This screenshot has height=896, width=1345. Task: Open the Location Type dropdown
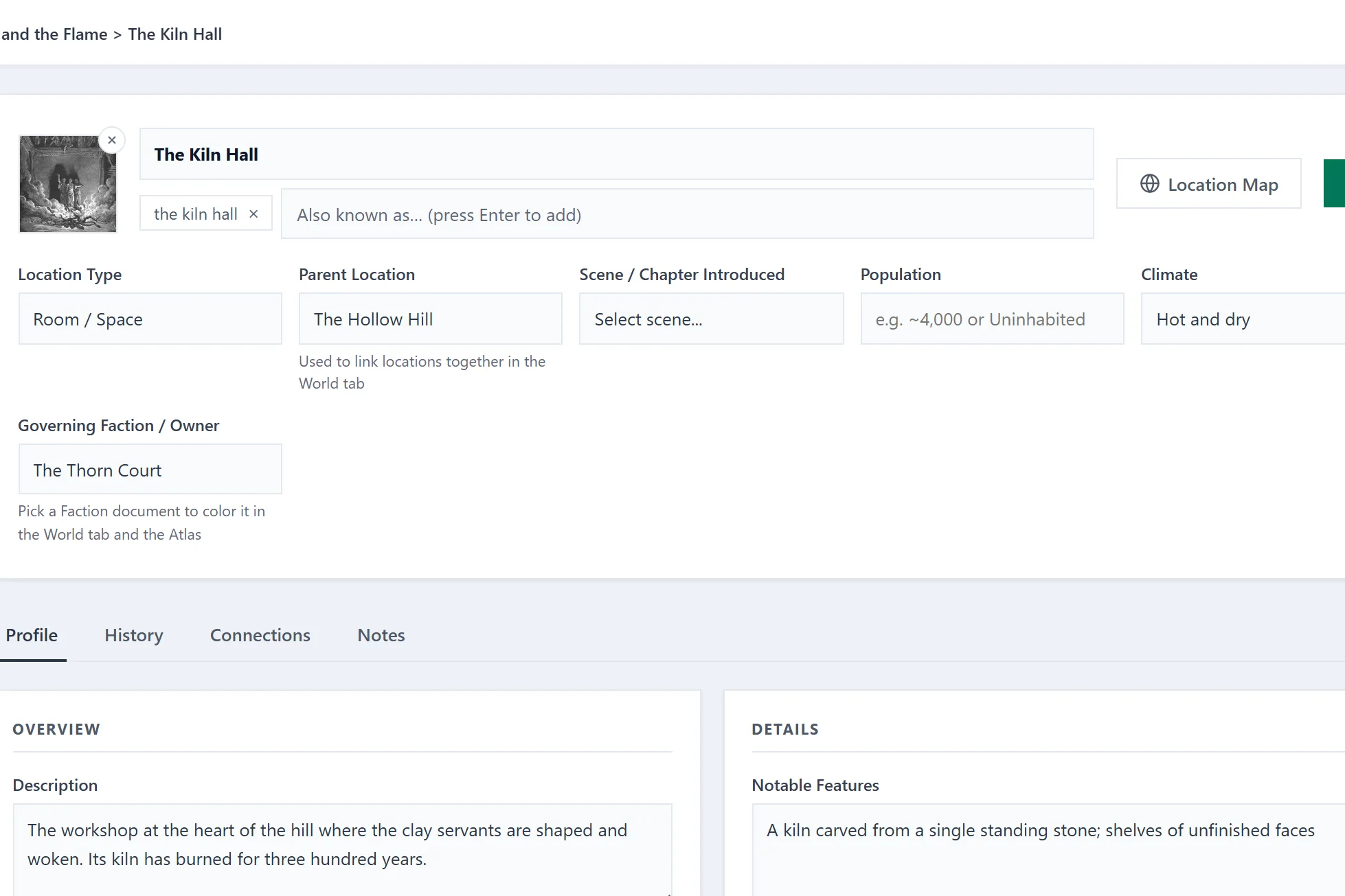[150, 319]
